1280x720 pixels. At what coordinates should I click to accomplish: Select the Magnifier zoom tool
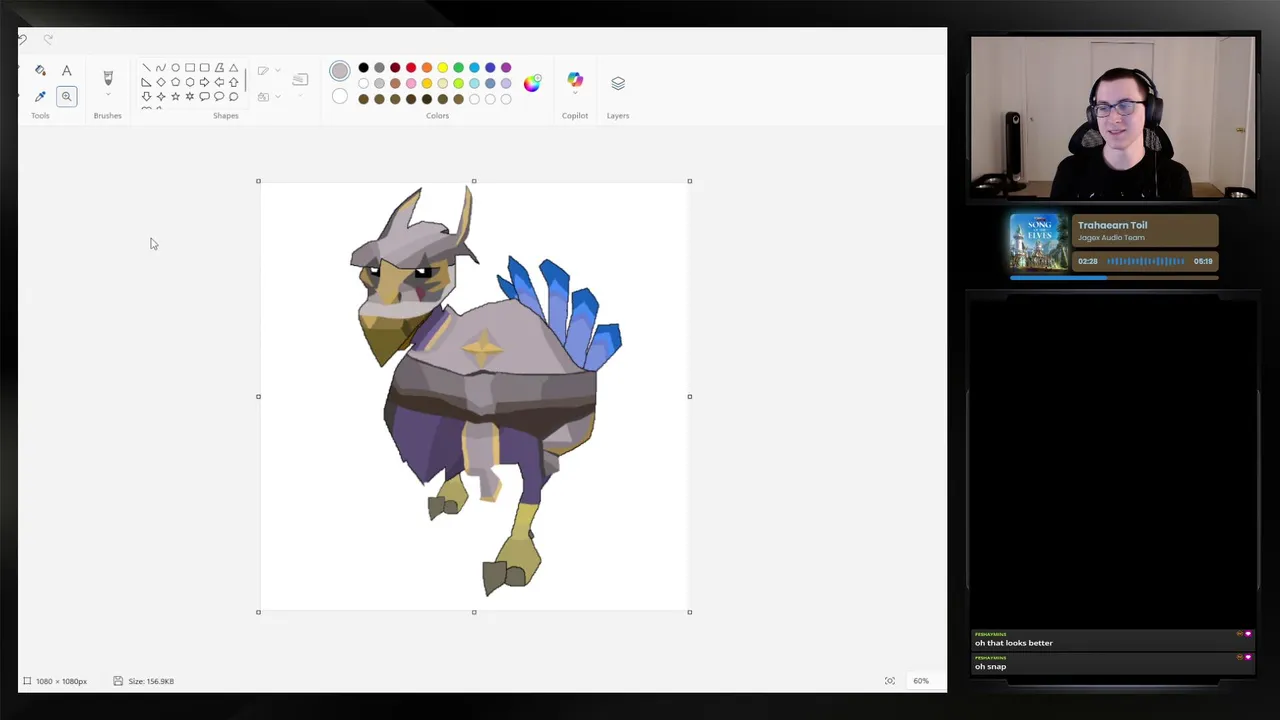point(66,96)
